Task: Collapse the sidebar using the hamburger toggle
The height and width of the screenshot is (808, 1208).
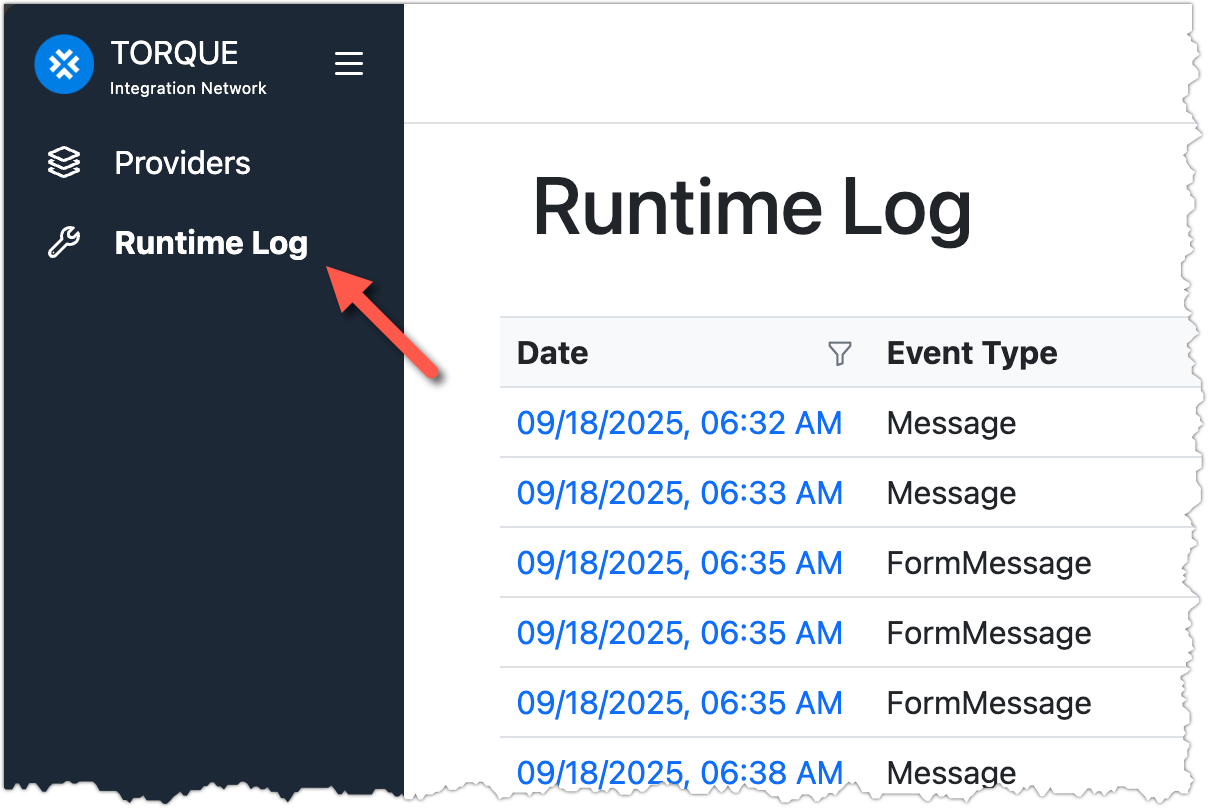Action: pos(349,63)
